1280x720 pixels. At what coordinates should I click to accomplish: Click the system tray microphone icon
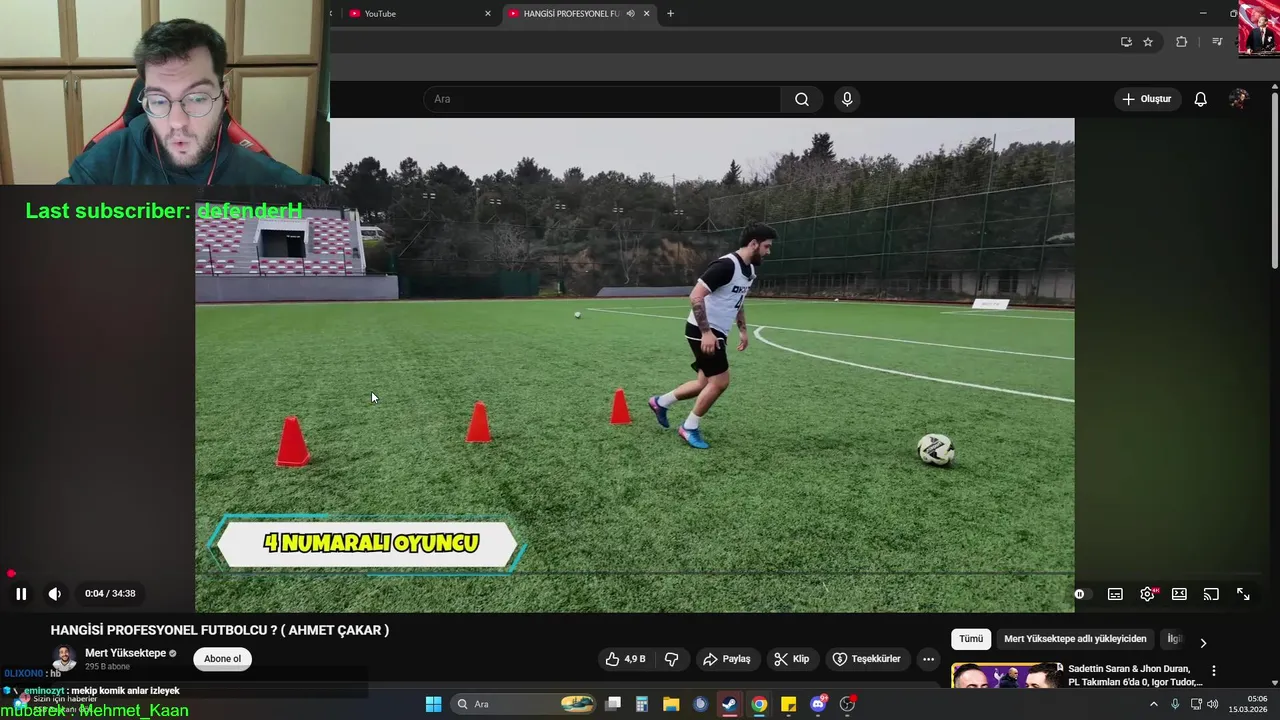coord(1175,704)
